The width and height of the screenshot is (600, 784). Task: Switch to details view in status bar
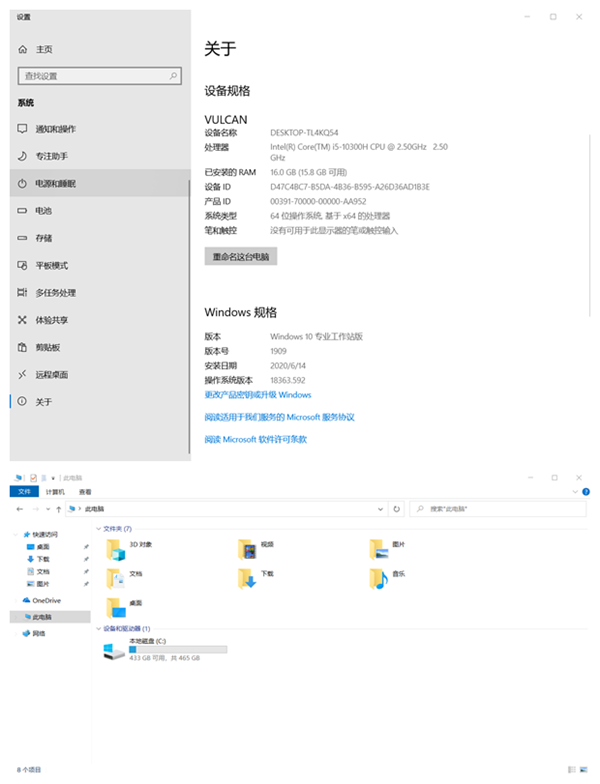572,770
